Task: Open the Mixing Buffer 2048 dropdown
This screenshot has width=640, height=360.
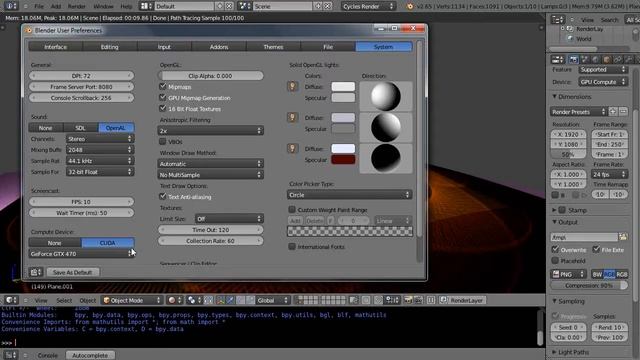Action: 100,150
